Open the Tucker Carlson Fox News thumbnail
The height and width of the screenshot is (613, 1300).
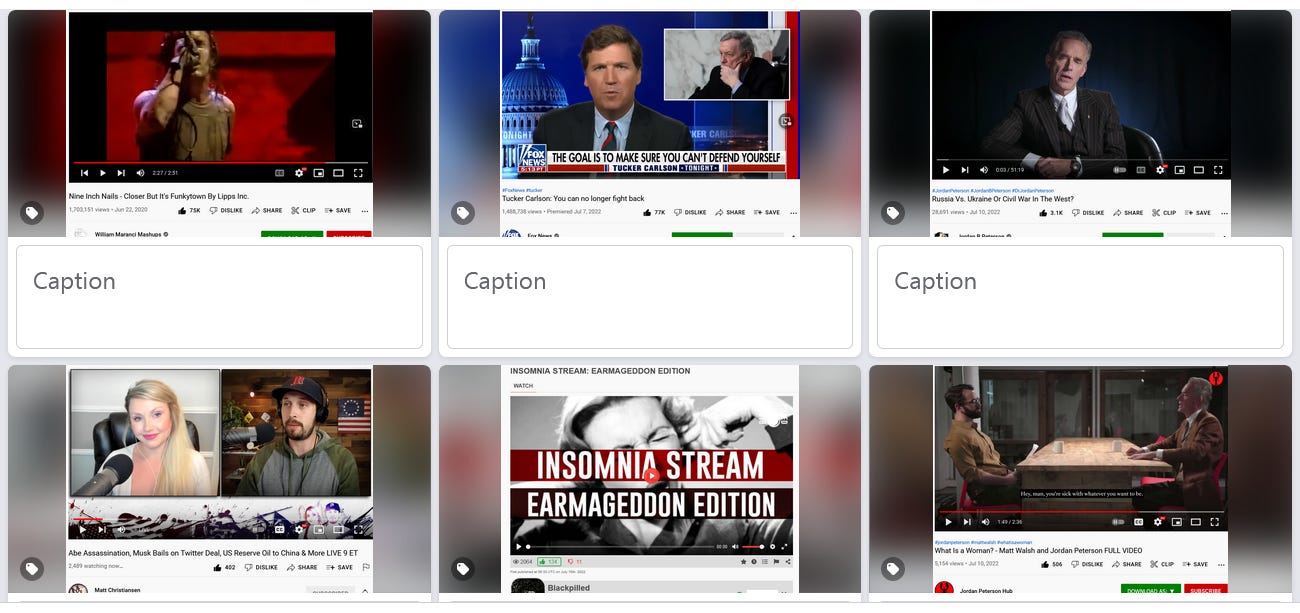(650, 94)
